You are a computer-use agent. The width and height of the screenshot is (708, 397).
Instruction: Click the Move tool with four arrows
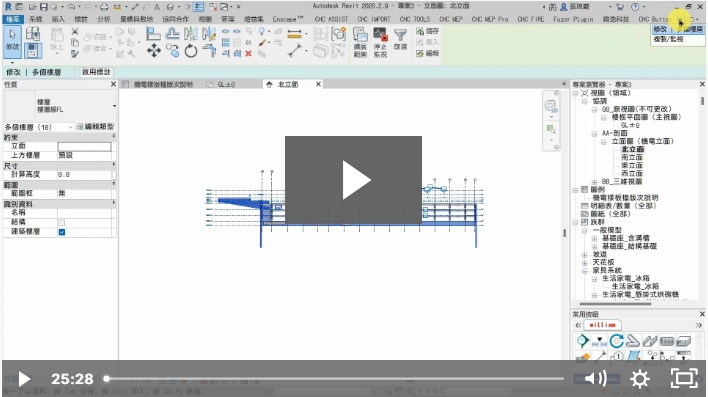click(x=154, y=51)
